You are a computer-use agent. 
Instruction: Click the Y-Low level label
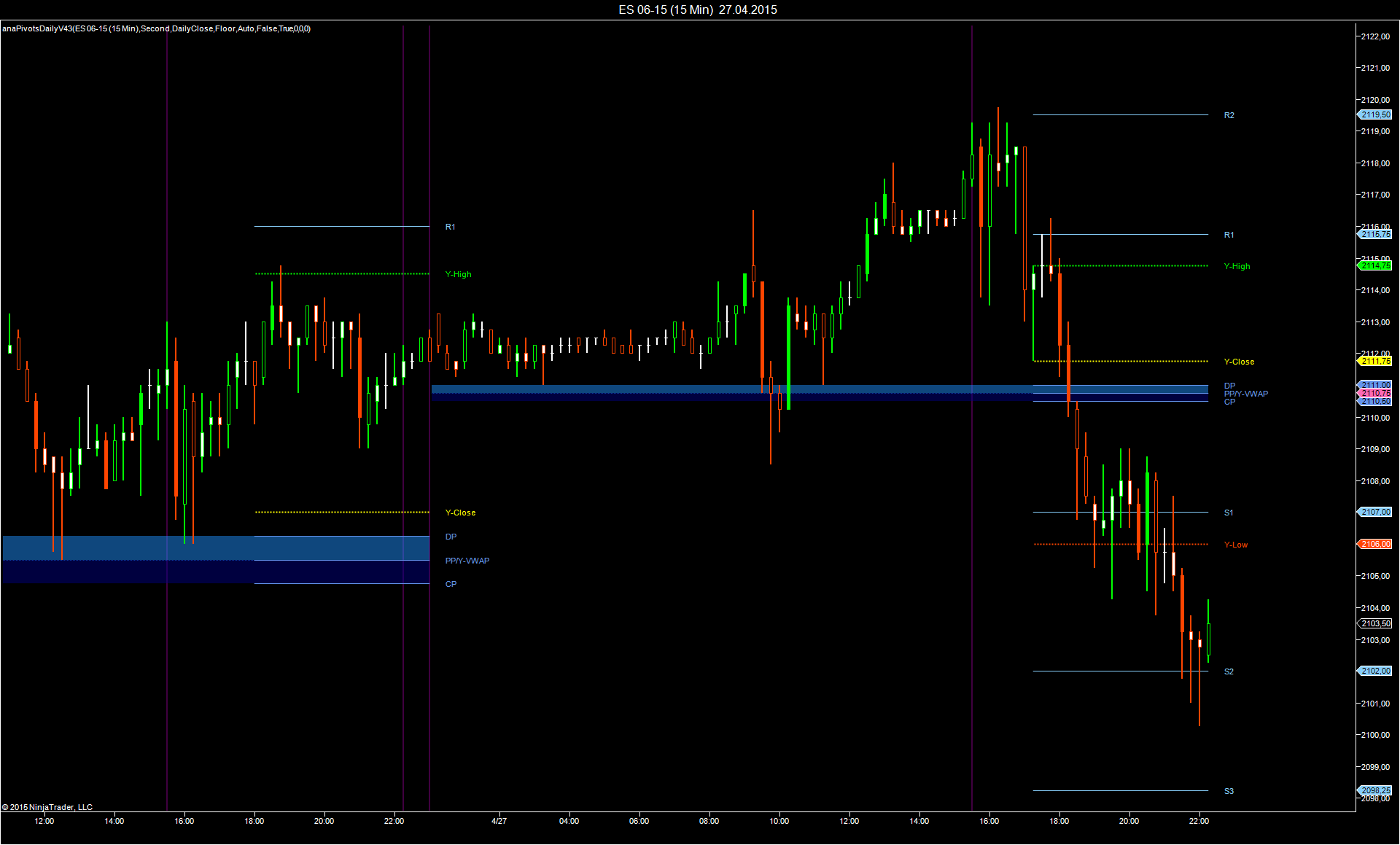coord(1235,545)
